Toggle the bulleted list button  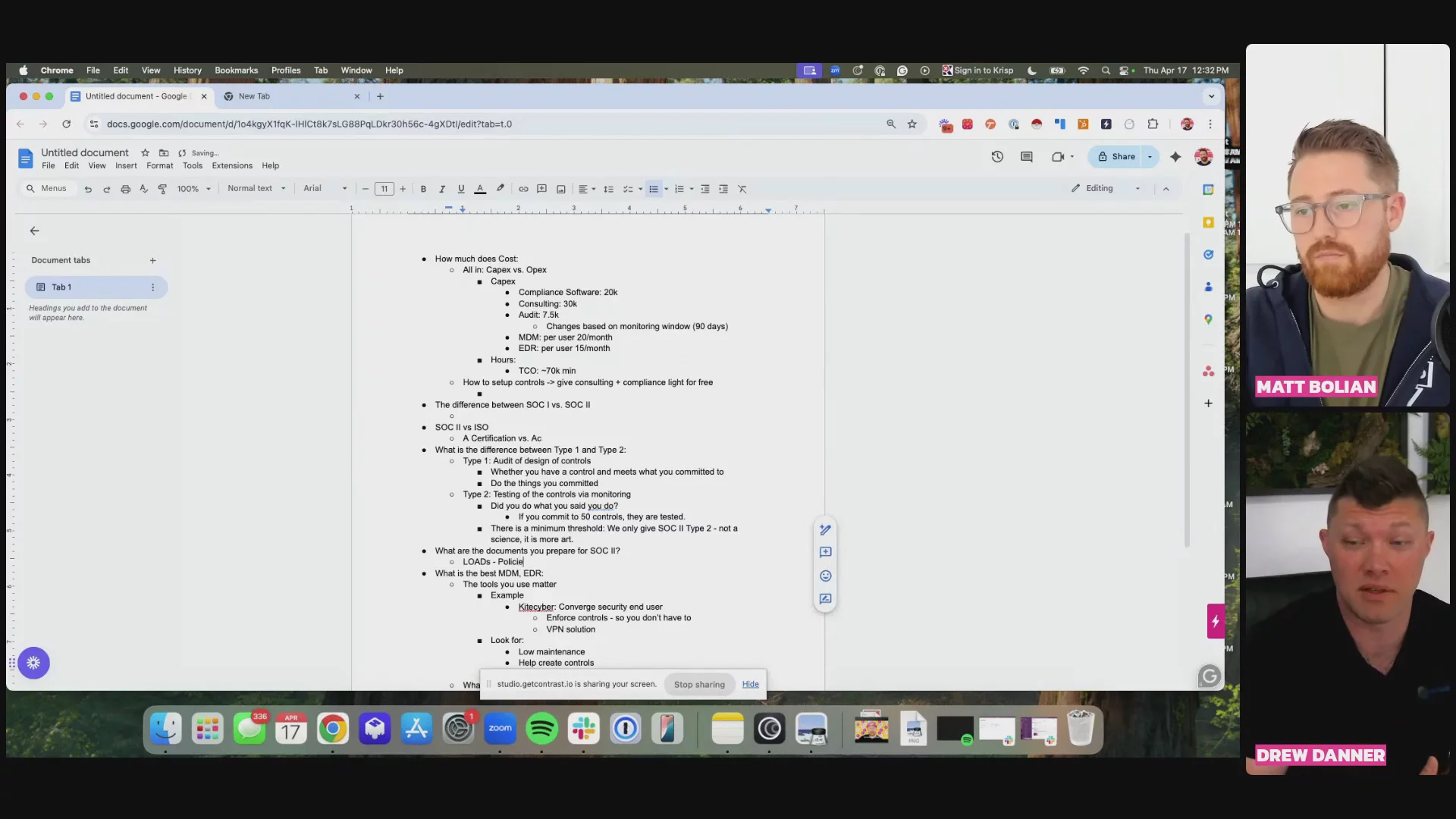(x=654, y=189)
